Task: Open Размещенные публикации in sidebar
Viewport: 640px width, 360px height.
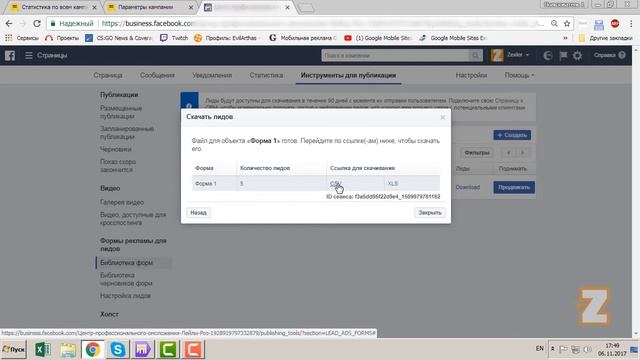Action: (121, 112)
